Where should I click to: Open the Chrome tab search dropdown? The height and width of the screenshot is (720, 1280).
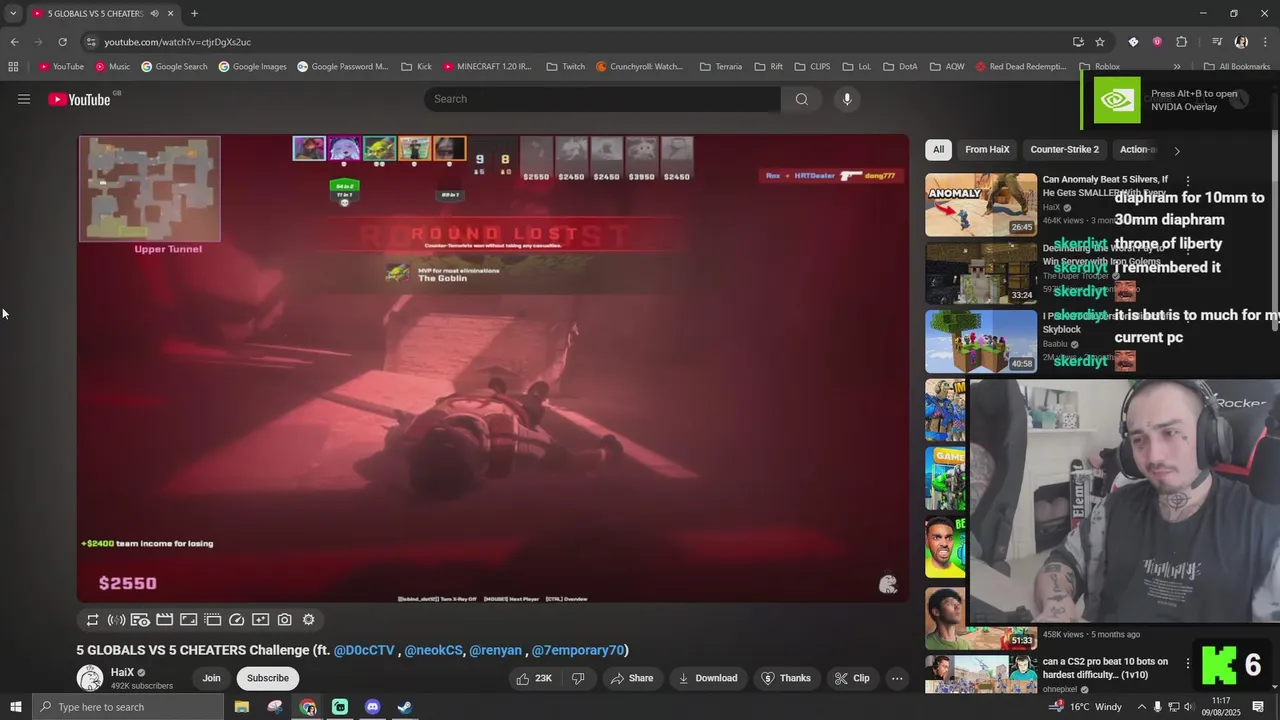pos(13,13)
